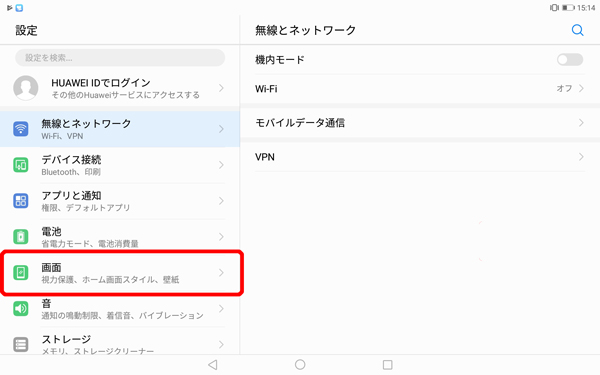Screen dimensions: 600x375
Task: Tap the アプリと通知 apps grid icon
Action: pos(21,201)
